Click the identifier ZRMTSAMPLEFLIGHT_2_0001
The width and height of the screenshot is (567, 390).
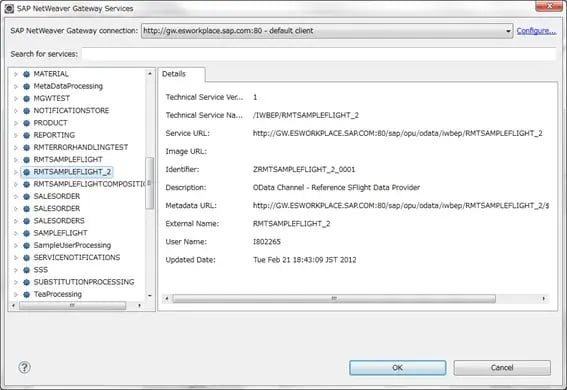point(304,170)
